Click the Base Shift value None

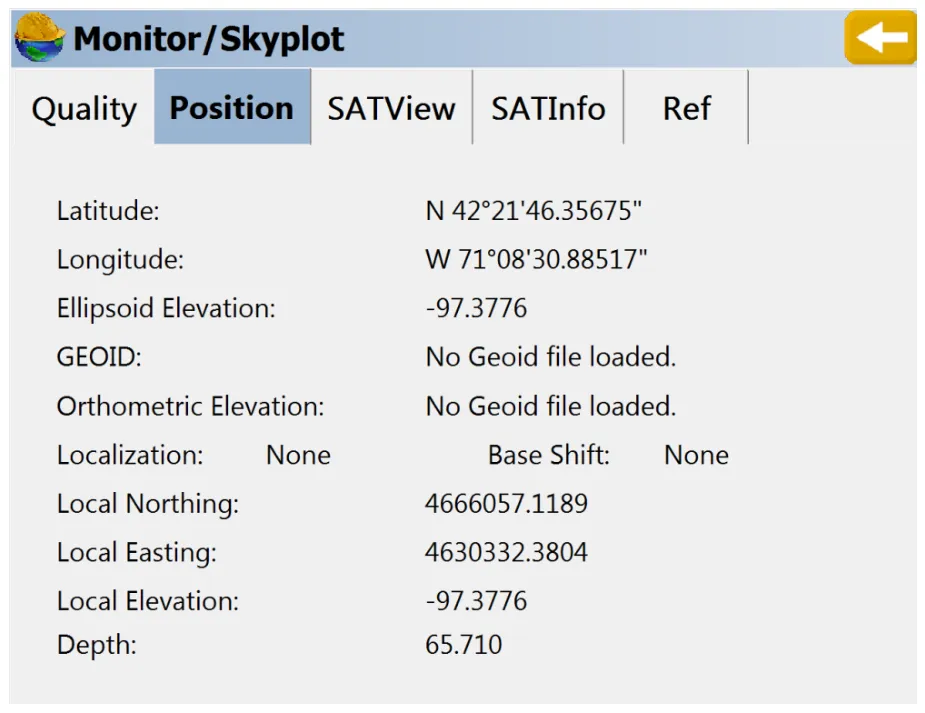pos(696,455)
